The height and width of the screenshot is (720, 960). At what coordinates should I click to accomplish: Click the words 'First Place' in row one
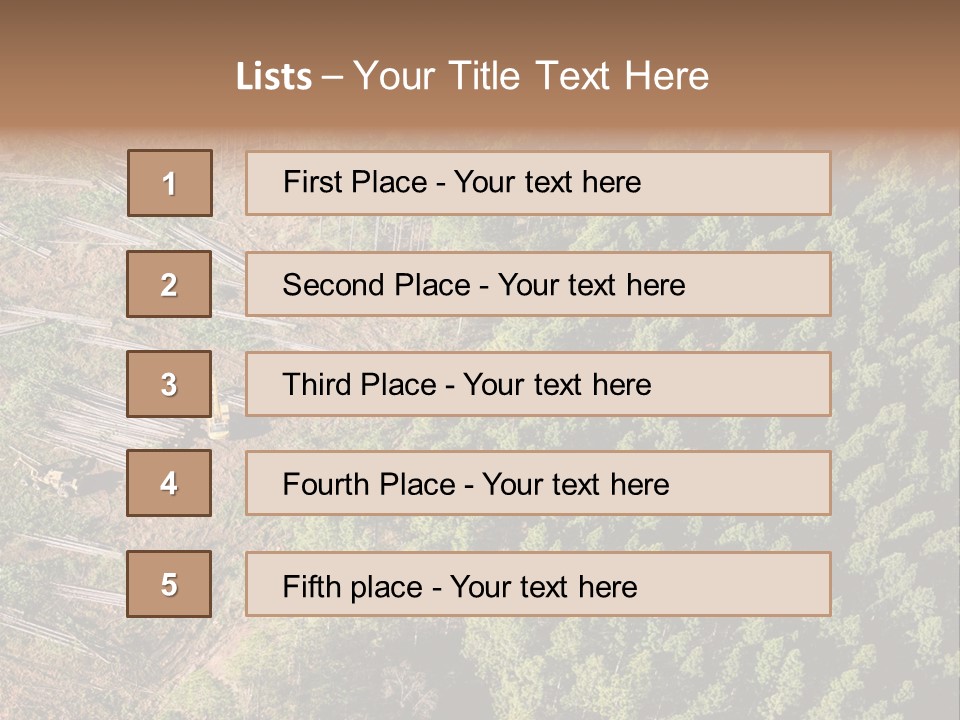pyautogui.click(x=355, y=182)
